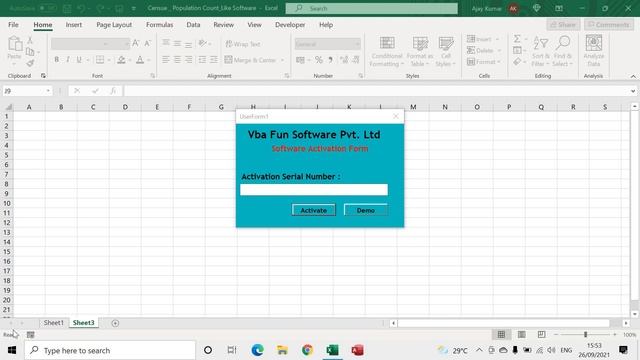The image size is (640, 360).
Task: Click Merge & Center
Action: [x=251, y=60]
